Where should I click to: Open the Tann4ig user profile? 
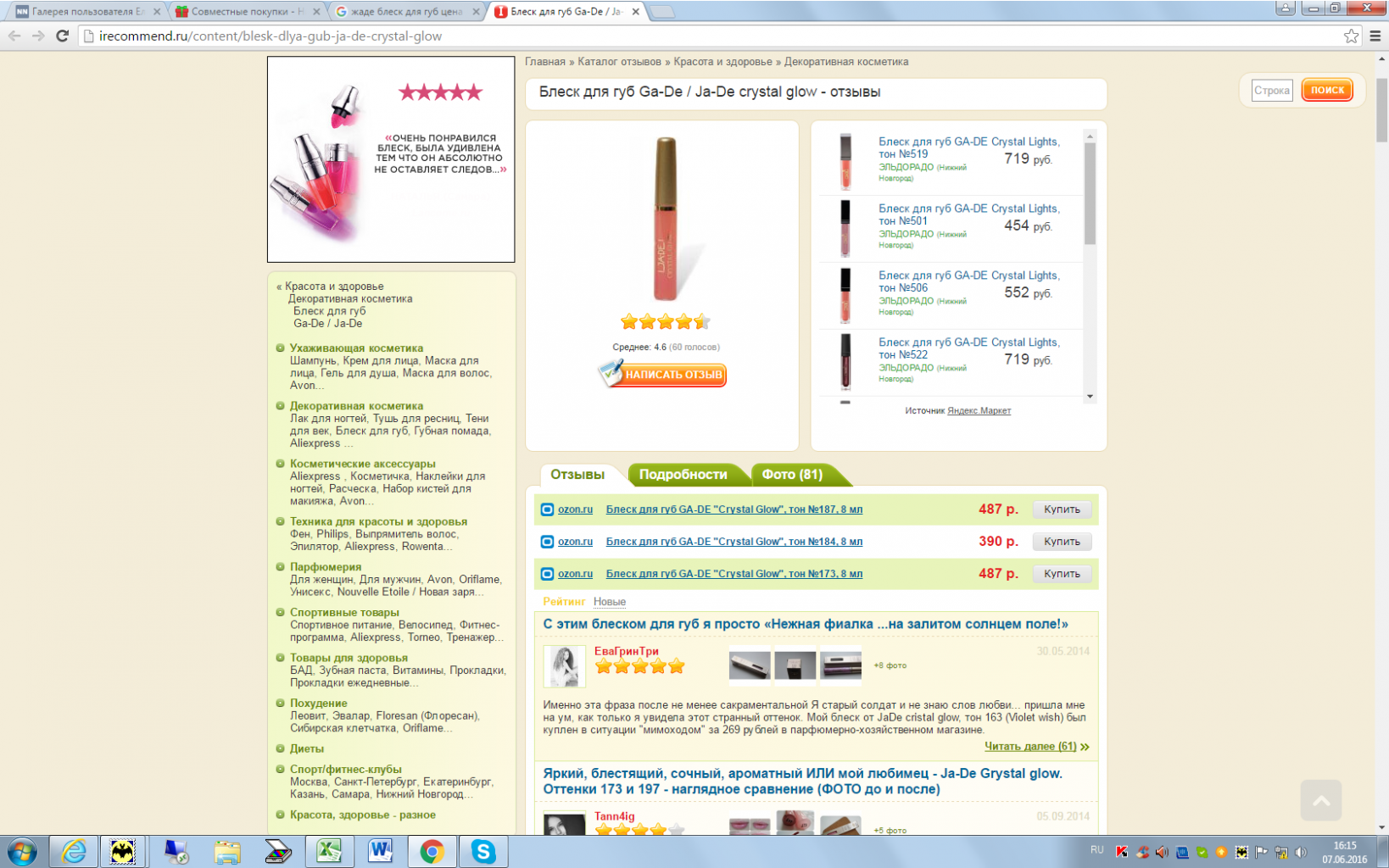615,816
